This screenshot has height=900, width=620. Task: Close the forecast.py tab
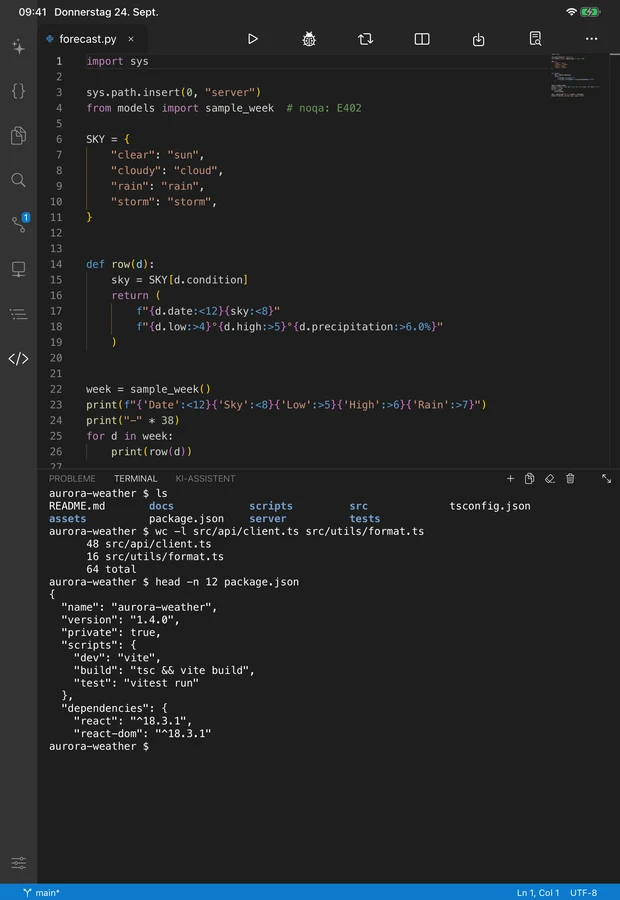(131, 39)
